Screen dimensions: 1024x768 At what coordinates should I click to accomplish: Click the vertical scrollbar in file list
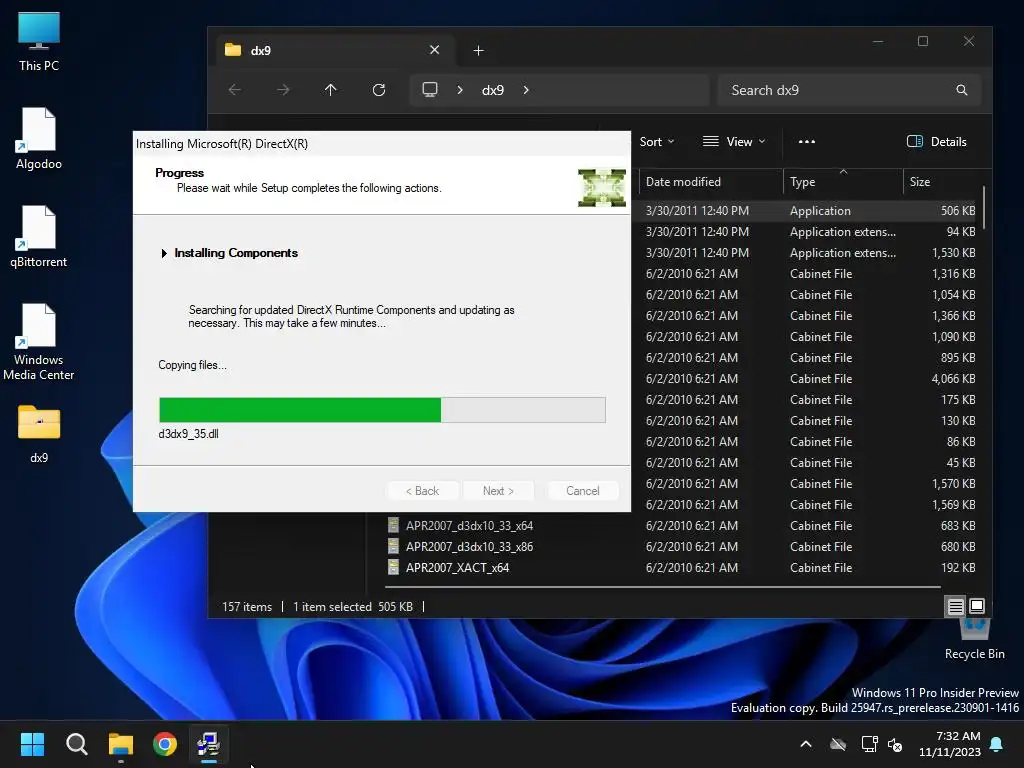984,207
